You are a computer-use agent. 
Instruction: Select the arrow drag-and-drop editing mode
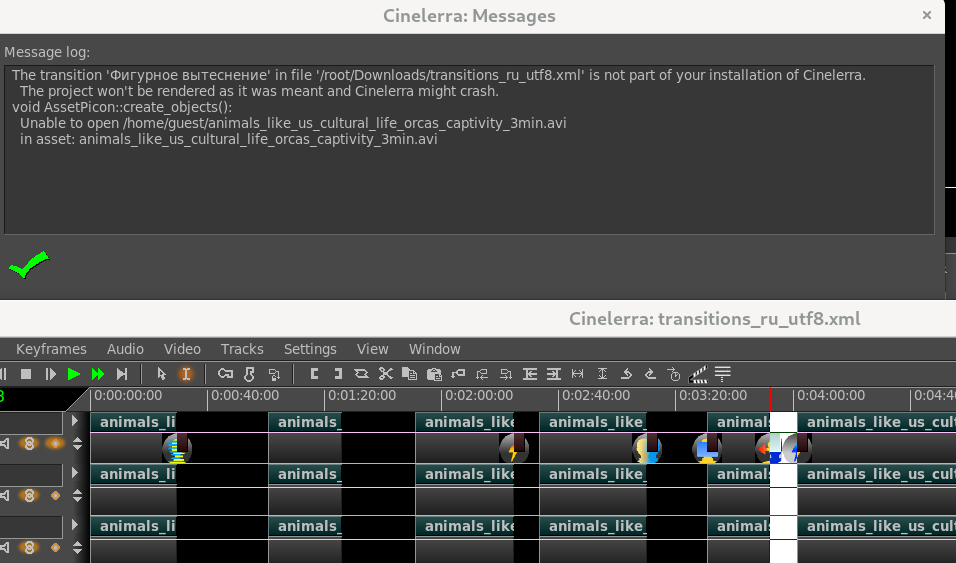tap(161, 374)
